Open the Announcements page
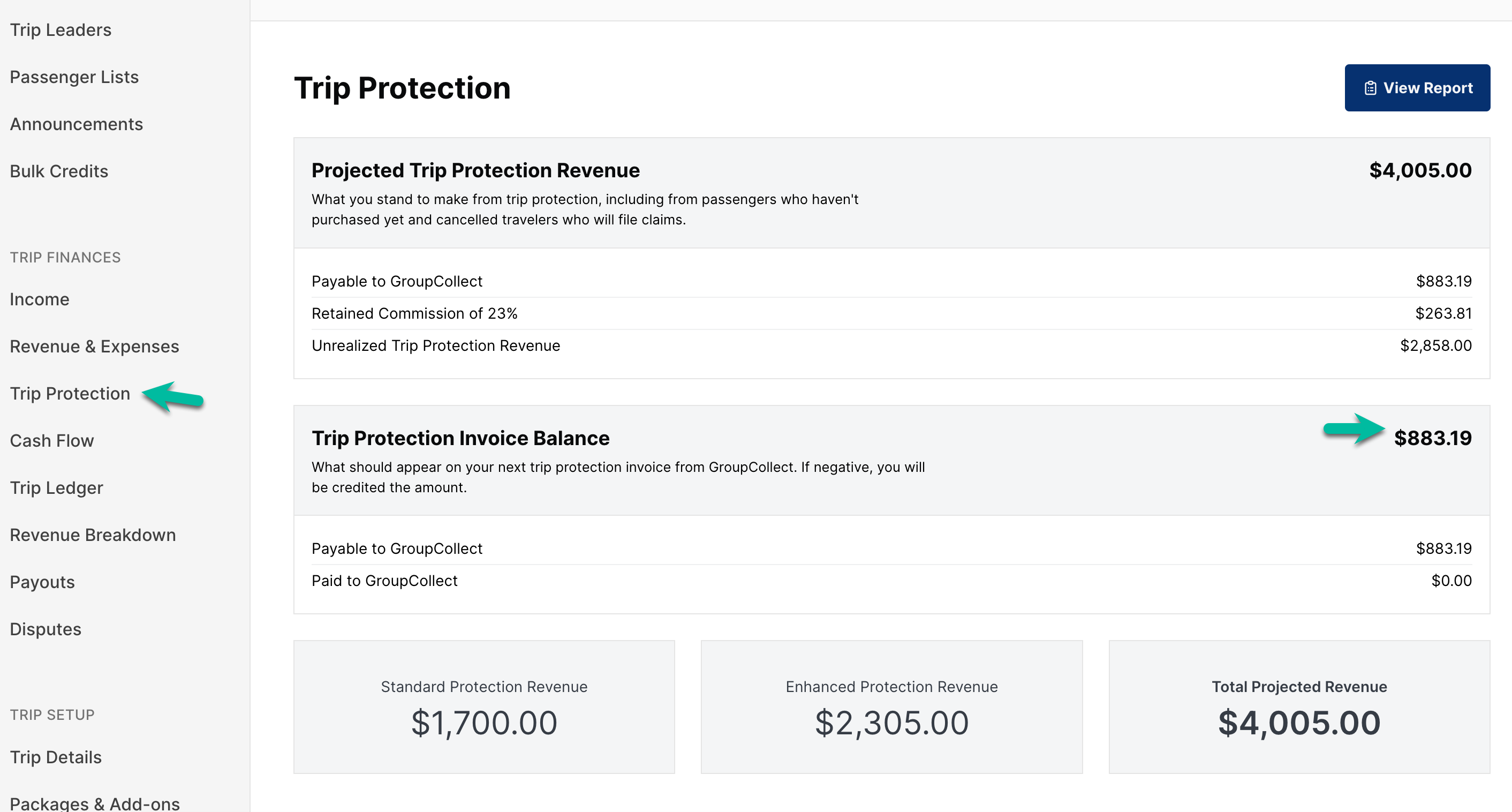Screen dimensions: 1512x812 click(77, 124)
